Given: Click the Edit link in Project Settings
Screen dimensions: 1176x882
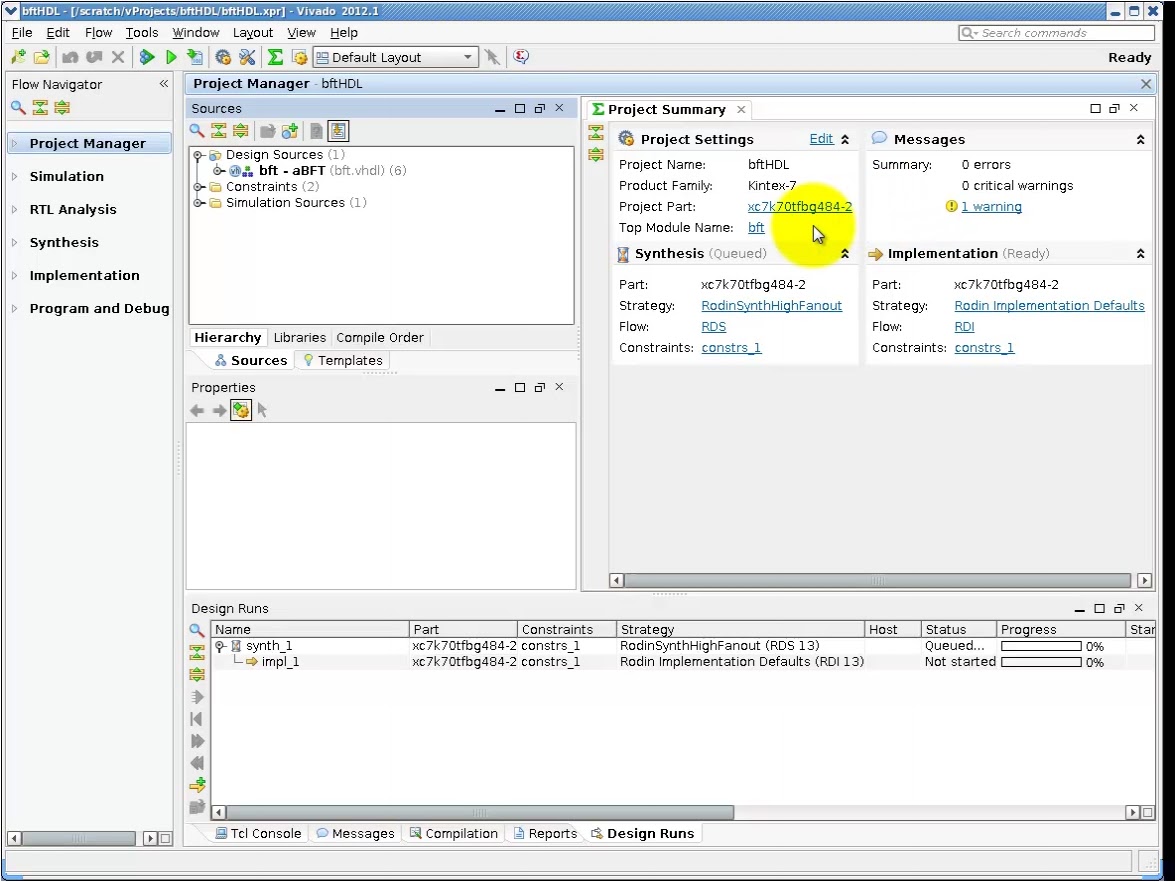Looking at the screenshot, I should point(821,139).
